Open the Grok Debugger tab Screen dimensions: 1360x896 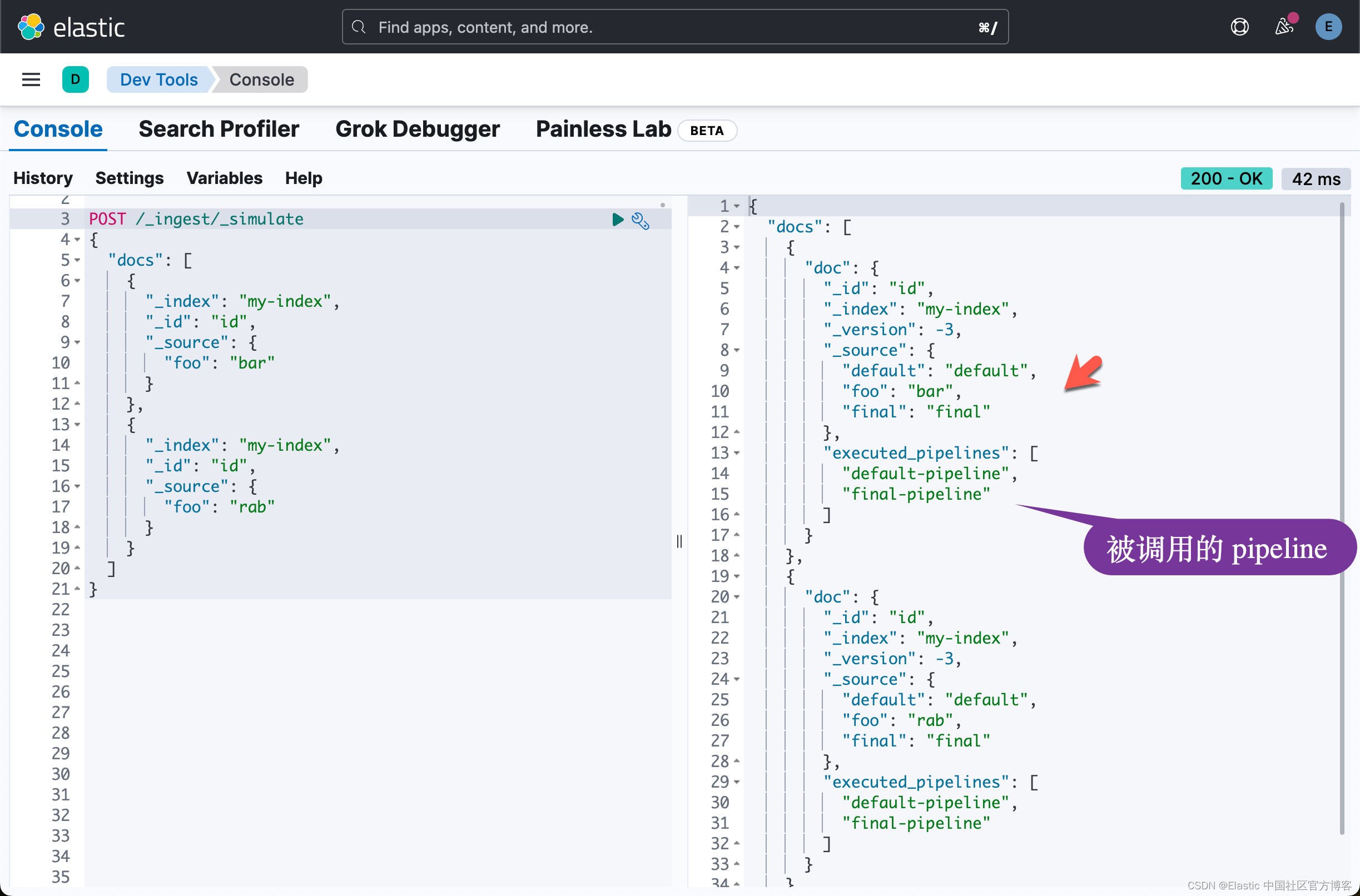pos(418,129)
